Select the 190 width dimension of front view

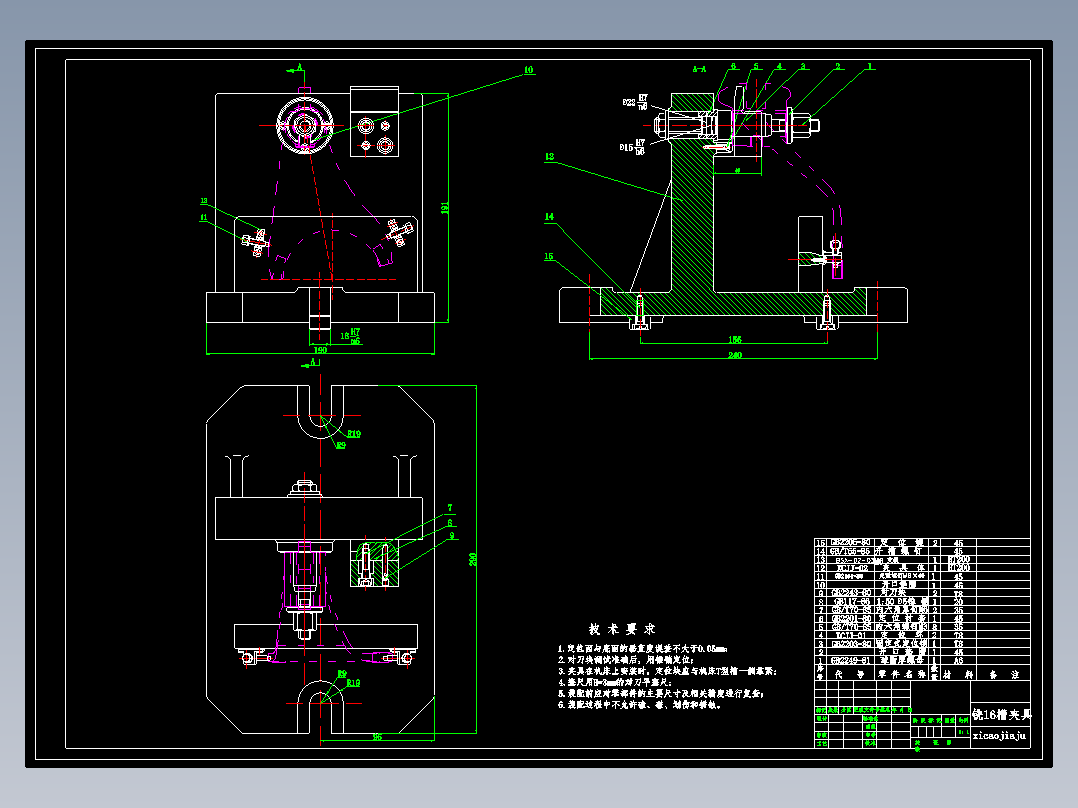(x=320, y=350)
